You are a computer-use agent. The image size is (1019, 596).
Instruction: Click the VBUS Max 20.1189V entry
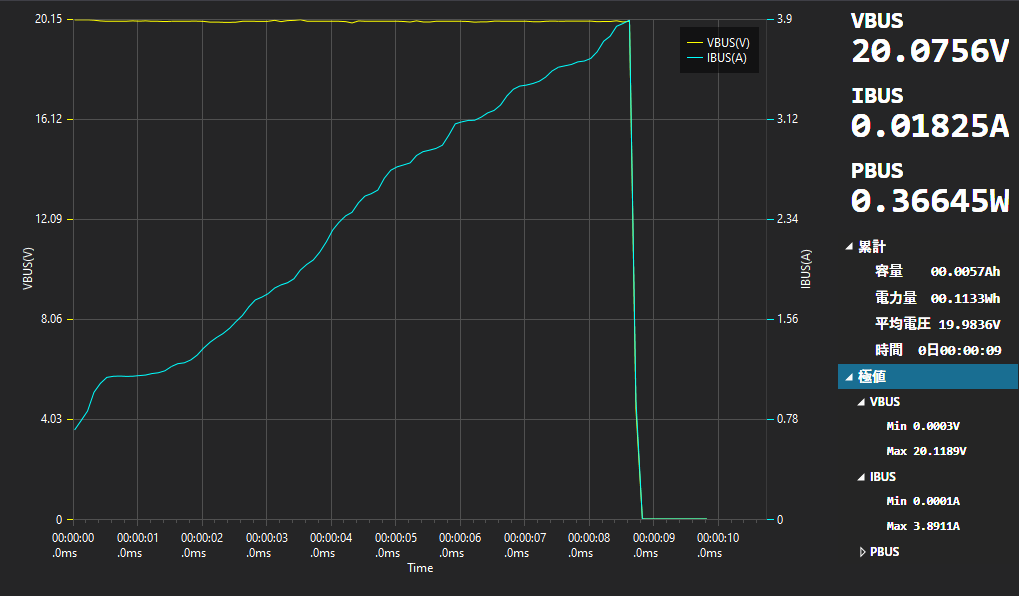[x=926, y=451]
